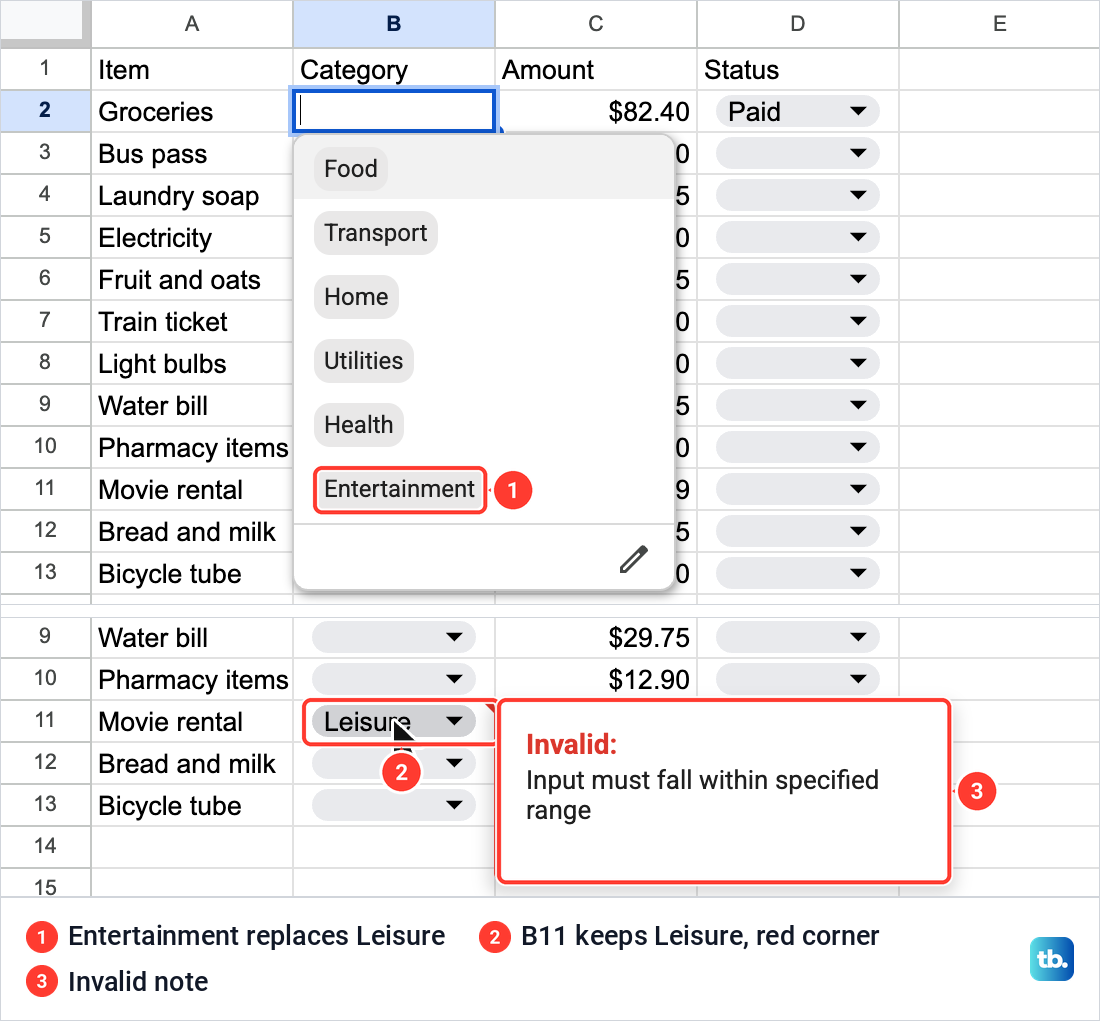The width and height of the screenshot is (1100, 1021).
Task: Pick Utilities in the category list
Action: point(363,361)
